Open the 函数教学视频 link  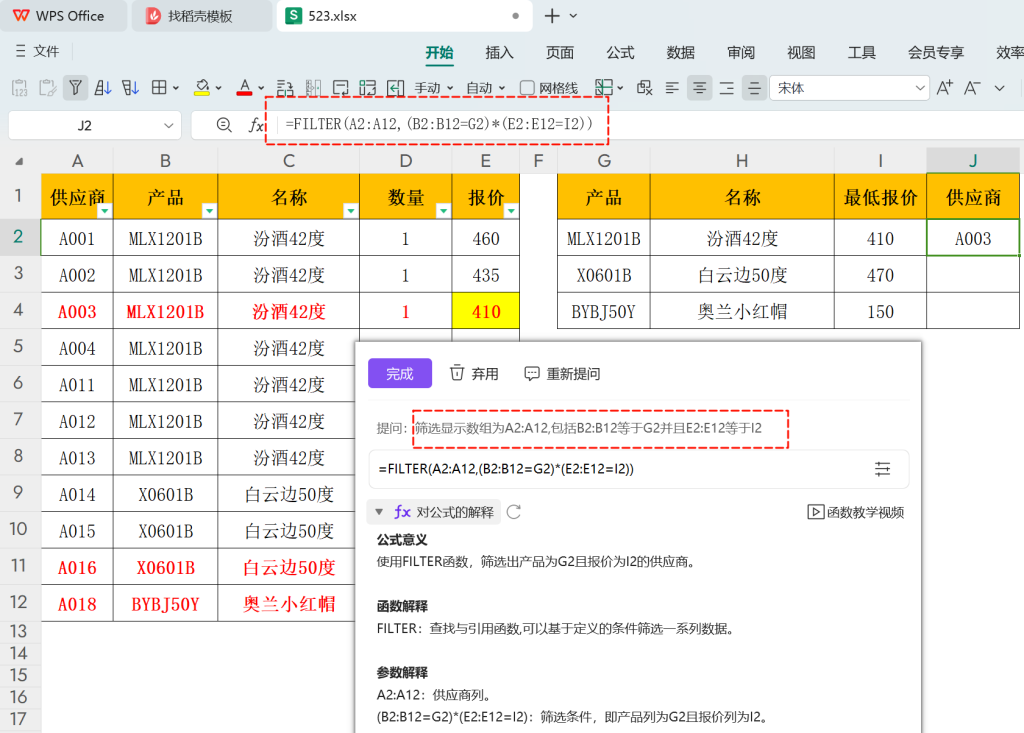[856, 512]
